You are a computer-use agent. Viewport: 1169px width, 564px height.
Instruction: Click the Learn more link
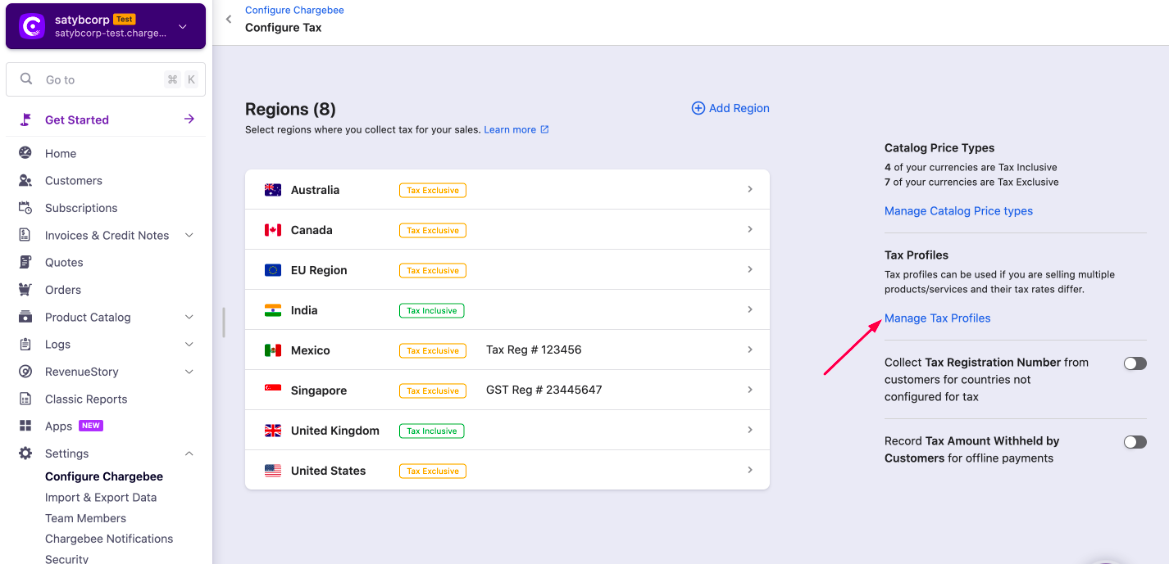click(x=510, y=130)
